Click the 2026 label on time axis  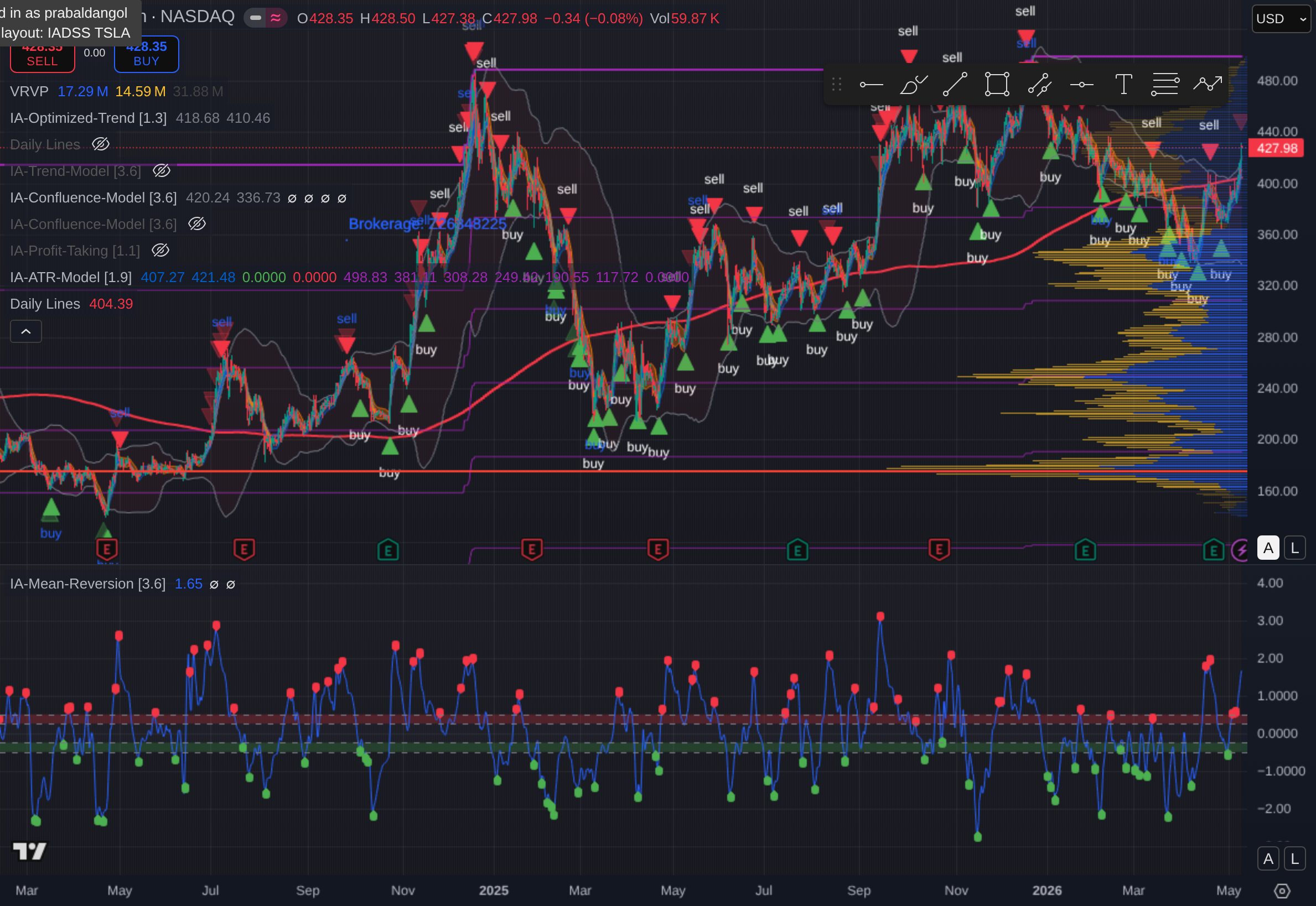(x=1047, y=890)
